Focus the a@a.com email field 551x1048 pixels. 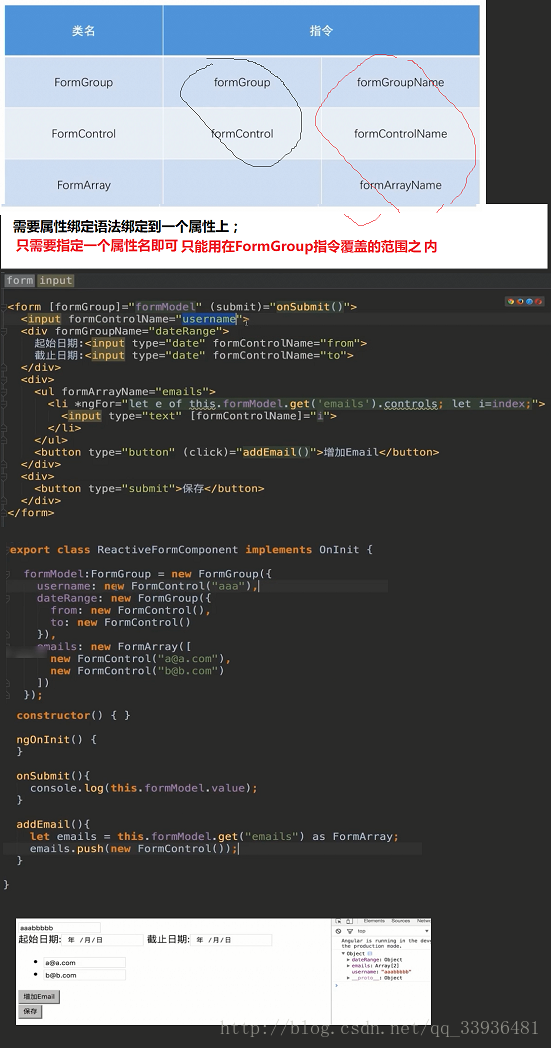coord(84,962)
